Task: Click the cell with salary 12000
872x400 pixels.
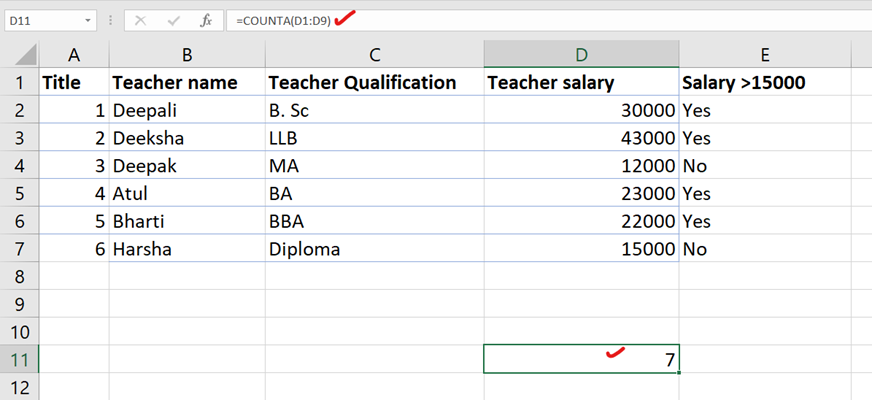Action: (x=581, y=166)
